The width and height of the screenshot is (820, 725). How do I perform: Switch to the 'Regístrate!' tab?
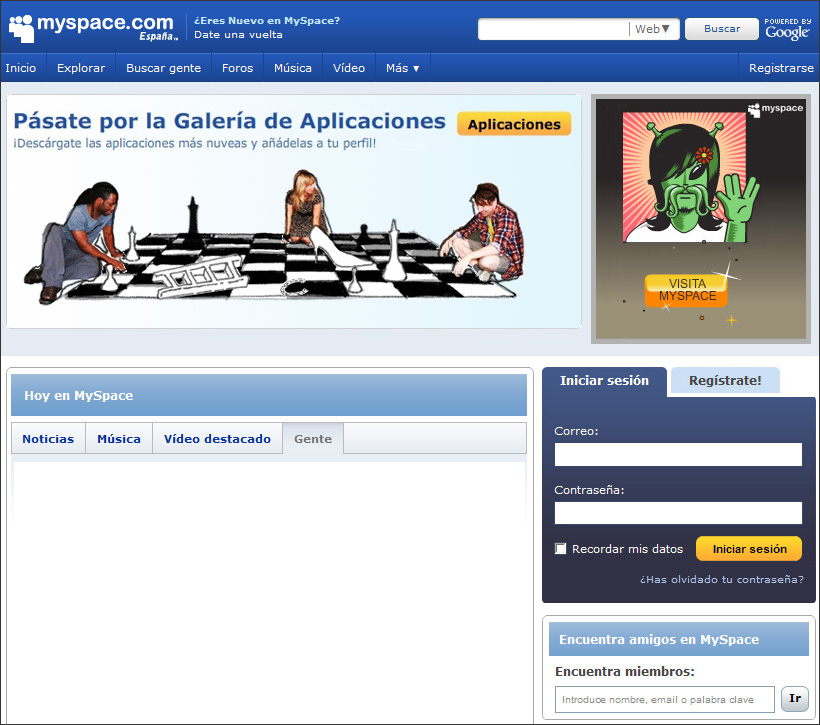(x=725, y=381)
